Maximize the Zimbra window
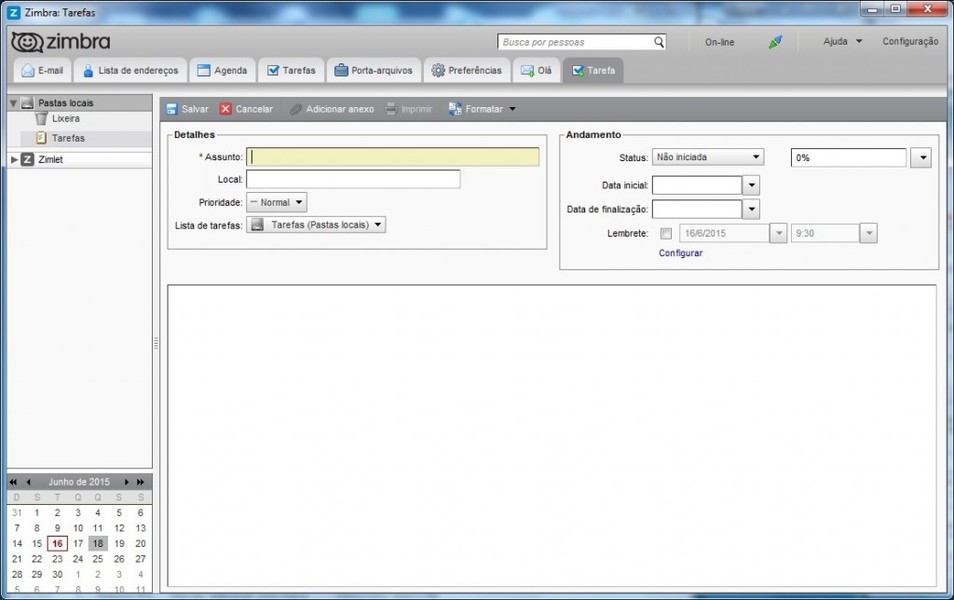This screenshot has height=600, width=954. pyautogui.click(x=896, y=9)
